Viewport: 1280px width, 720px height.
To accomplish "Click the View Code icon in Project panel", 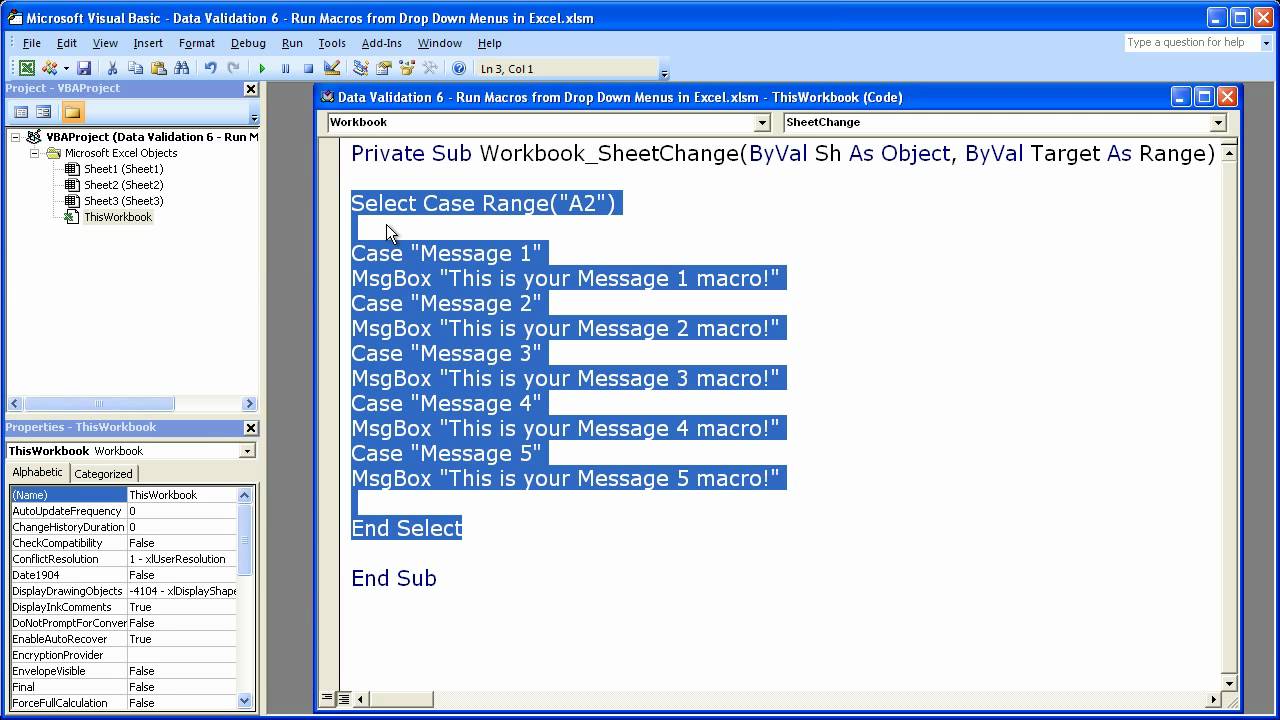I will 21,112.
